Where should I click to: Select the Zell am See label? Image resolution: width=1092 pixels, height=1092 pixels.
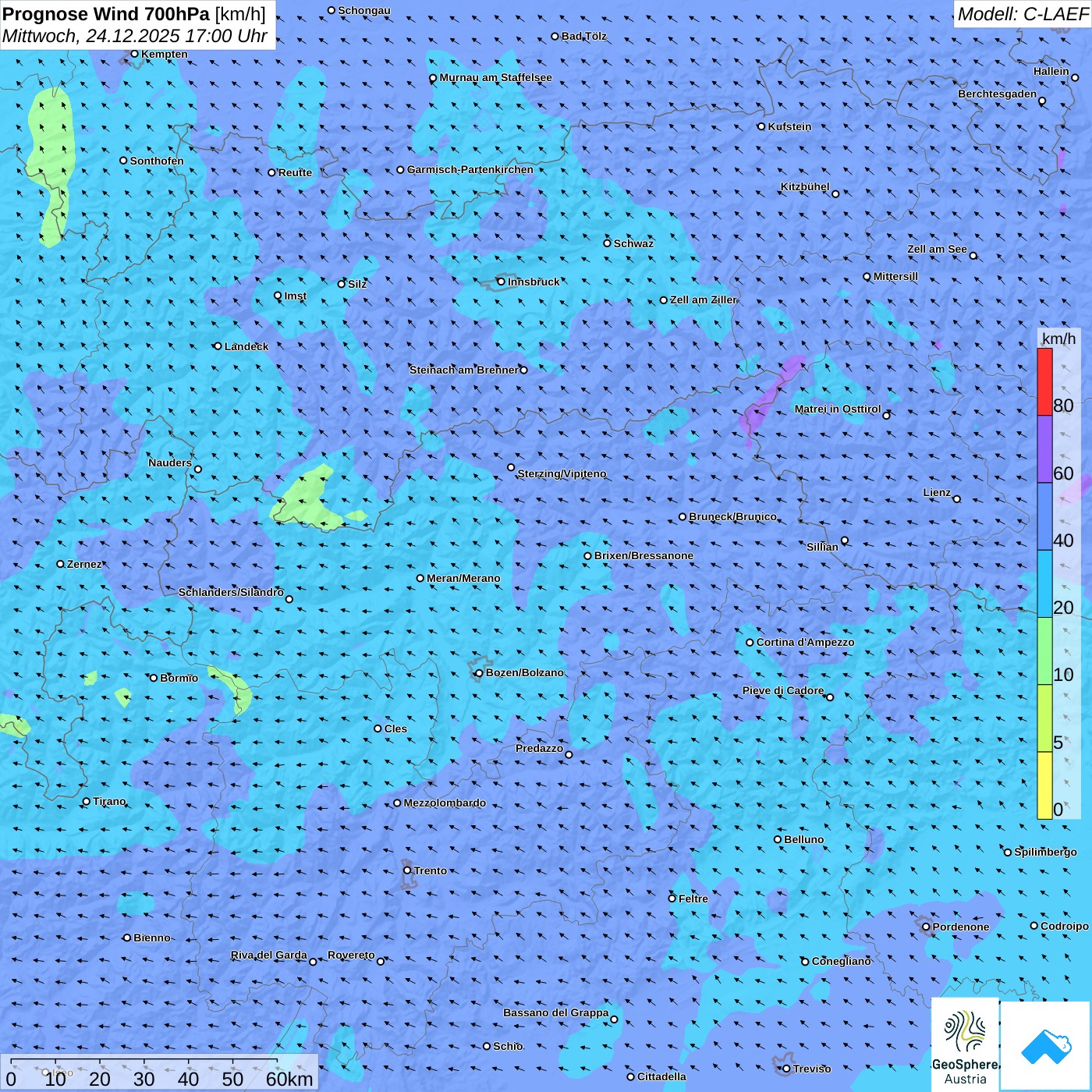(x=937, y=249)
